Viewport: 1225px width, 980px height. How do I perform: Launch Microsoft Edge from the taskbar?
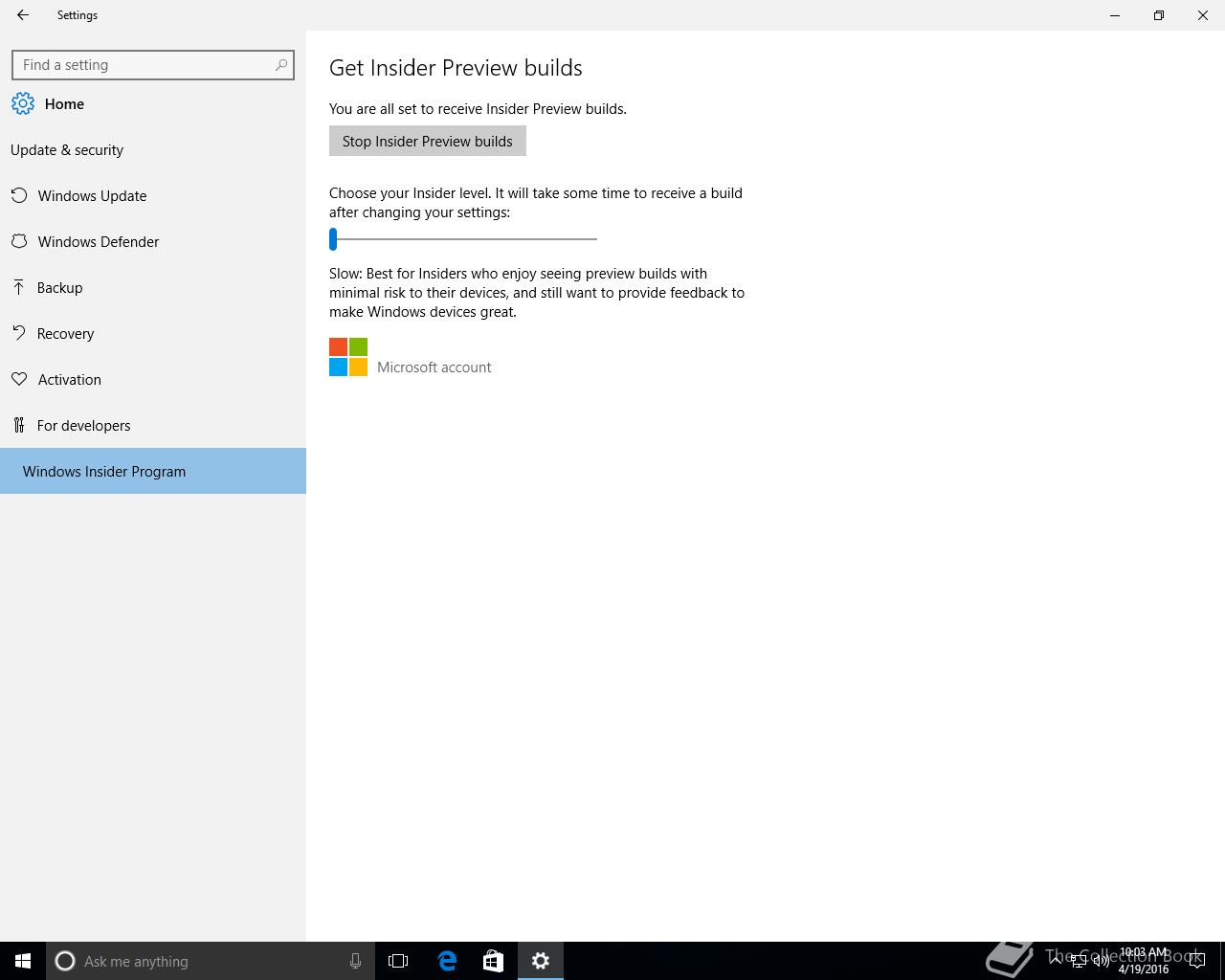coord(447,961)
